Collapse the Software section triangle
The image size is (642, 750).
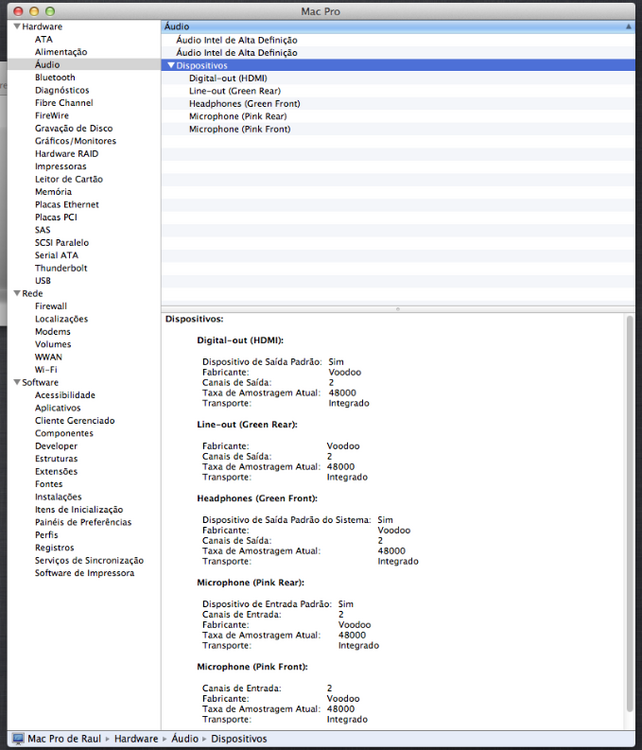tap(17, 382)
